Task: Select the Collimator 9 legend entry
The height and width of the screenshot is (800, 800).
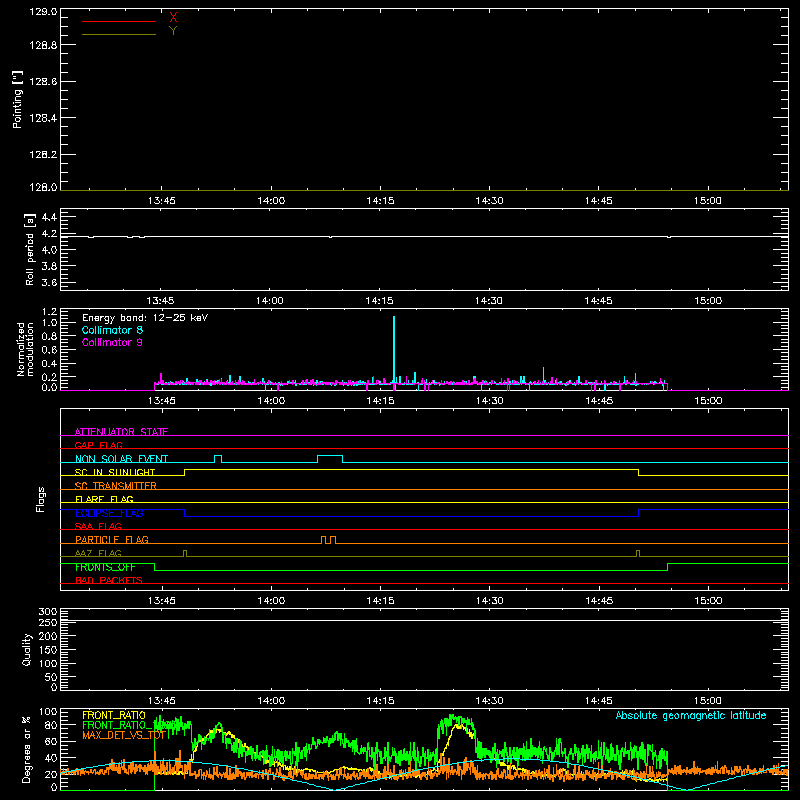Action: click(112, 342)
